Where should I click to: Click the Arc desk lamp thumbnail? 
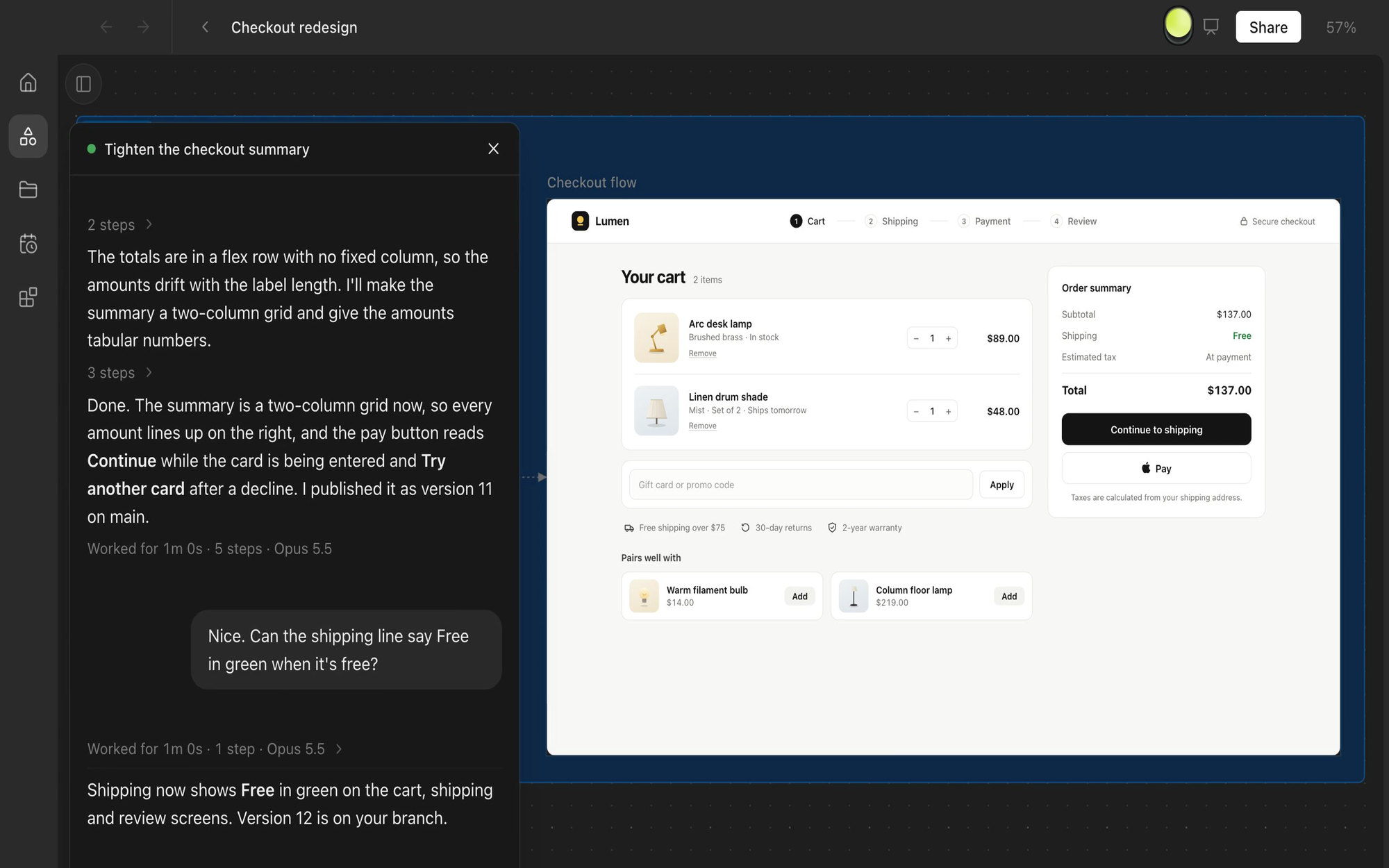click(x=656, y=338)
